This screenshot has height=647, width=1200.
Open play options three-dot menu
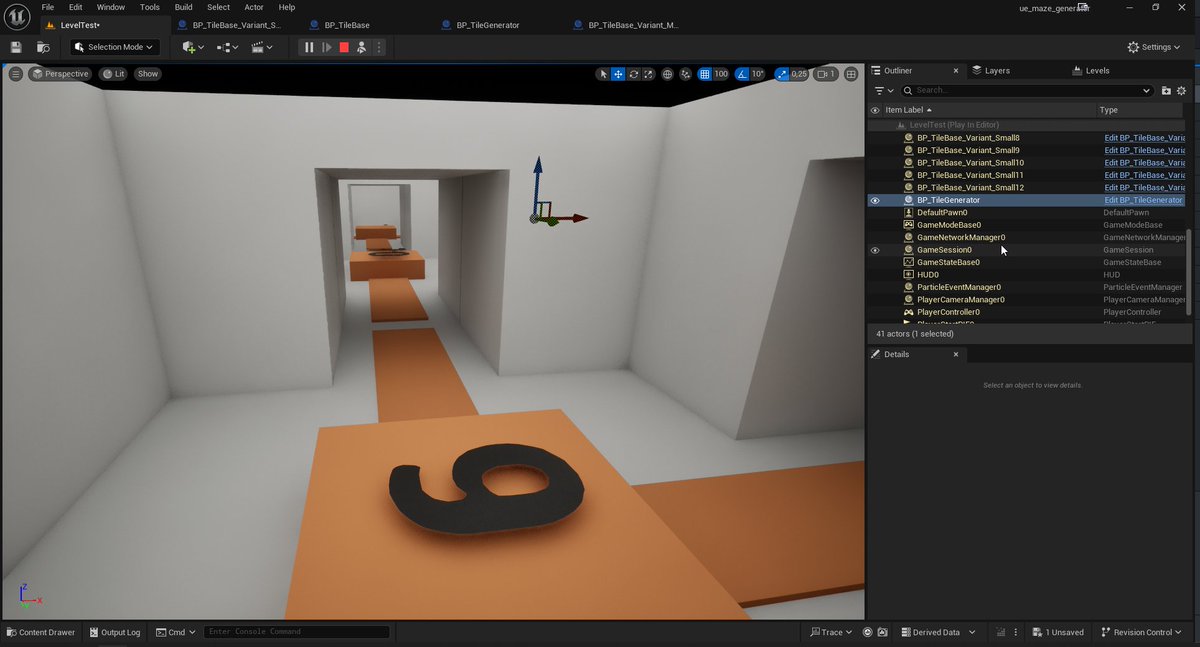(379, 47)
